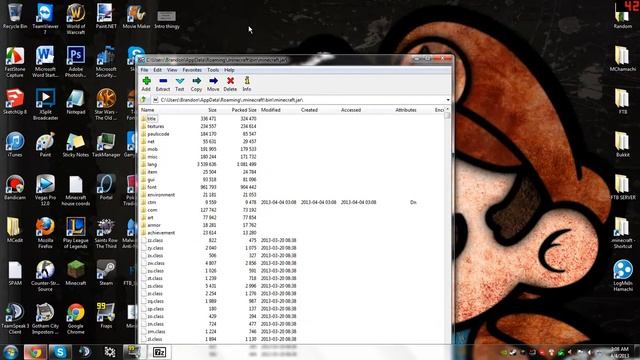Image resolution: width=640 pixels, height=360 pixels.
Task: Click the 7-Zip taskbar button
Action: click(159, 352)
